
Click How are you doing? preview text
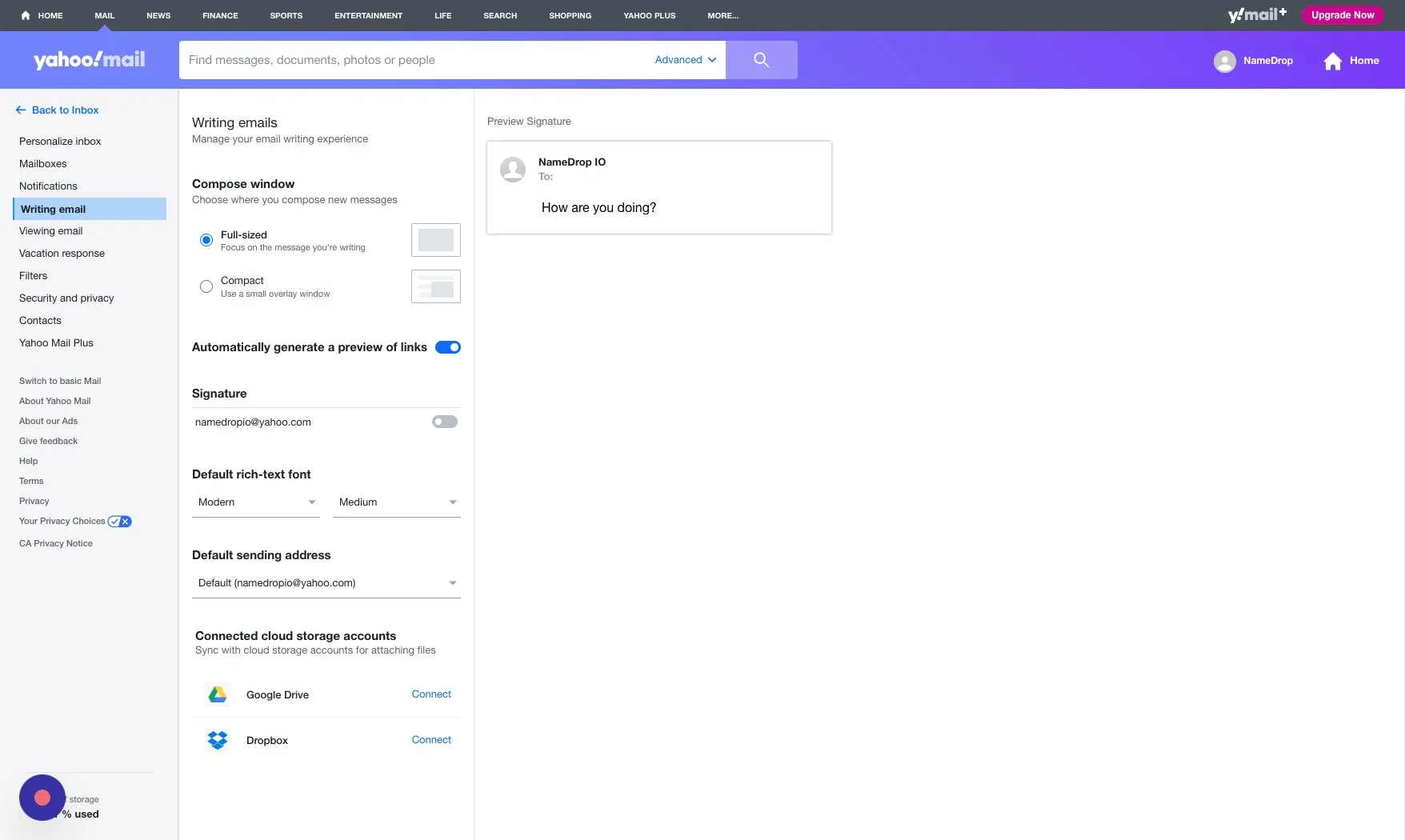click(x=598, y=208)
